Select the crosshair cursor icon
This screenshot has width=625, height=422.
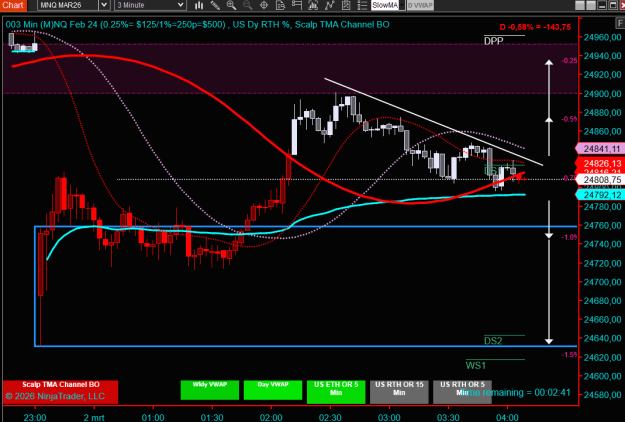(x=264, y=5)
